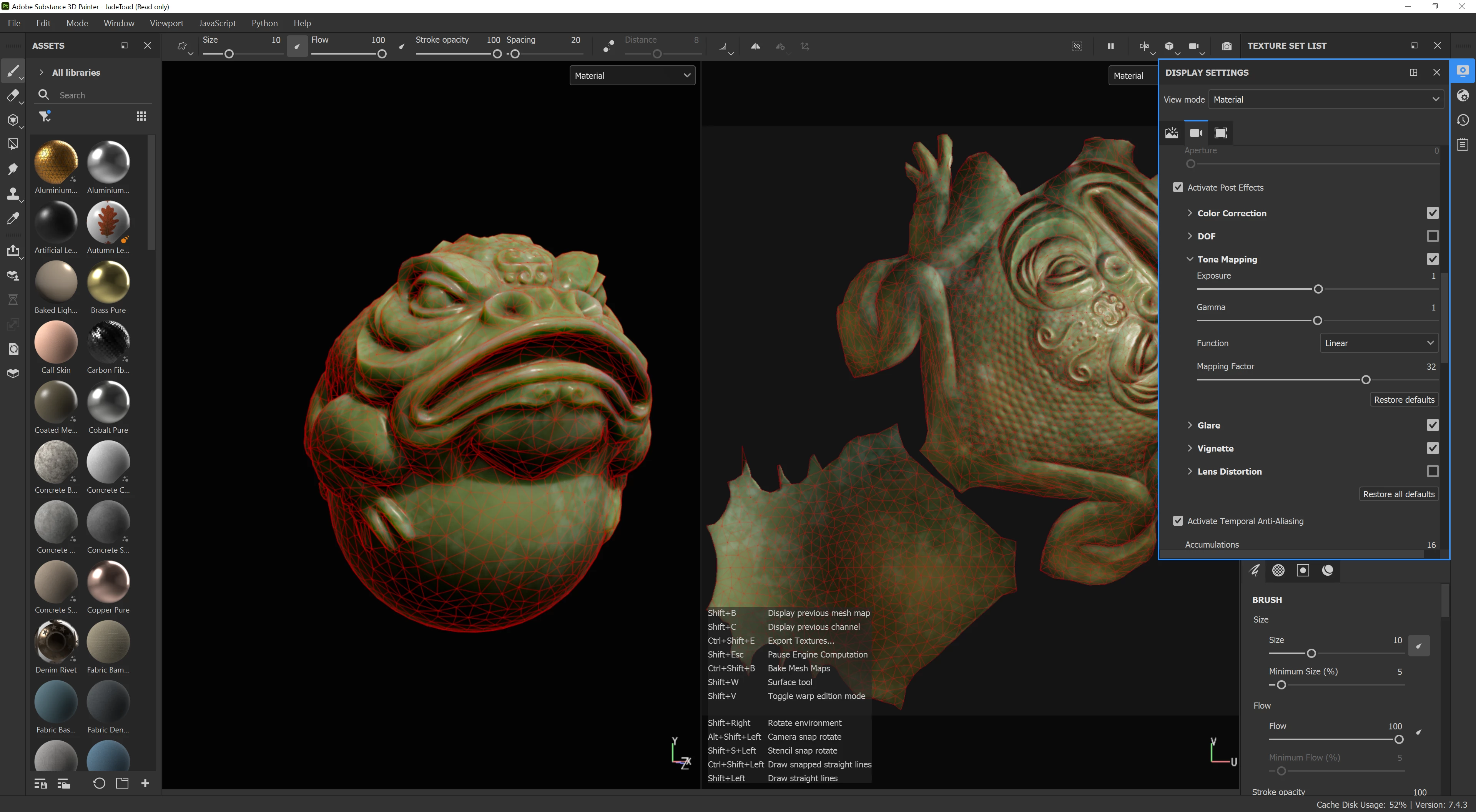The image size is (1476, 812).
Task: Open the Tone Mapping Function Linear dropdown
Action: tap(1379, 343)
